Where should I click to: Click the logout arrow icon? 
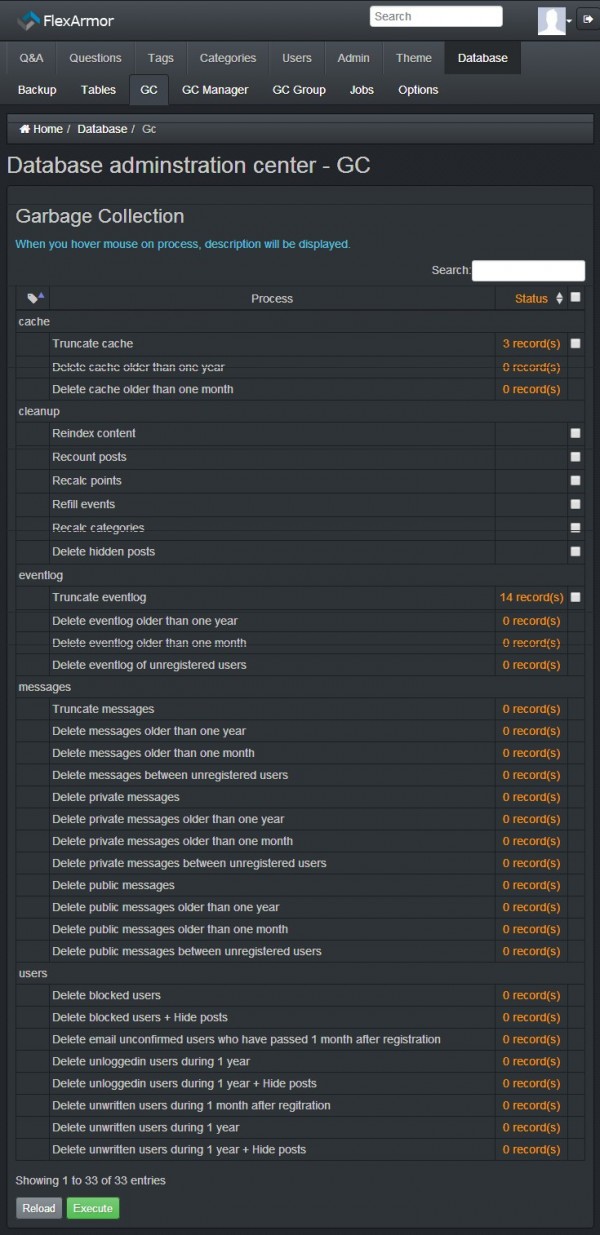click(x=588, y=19)
